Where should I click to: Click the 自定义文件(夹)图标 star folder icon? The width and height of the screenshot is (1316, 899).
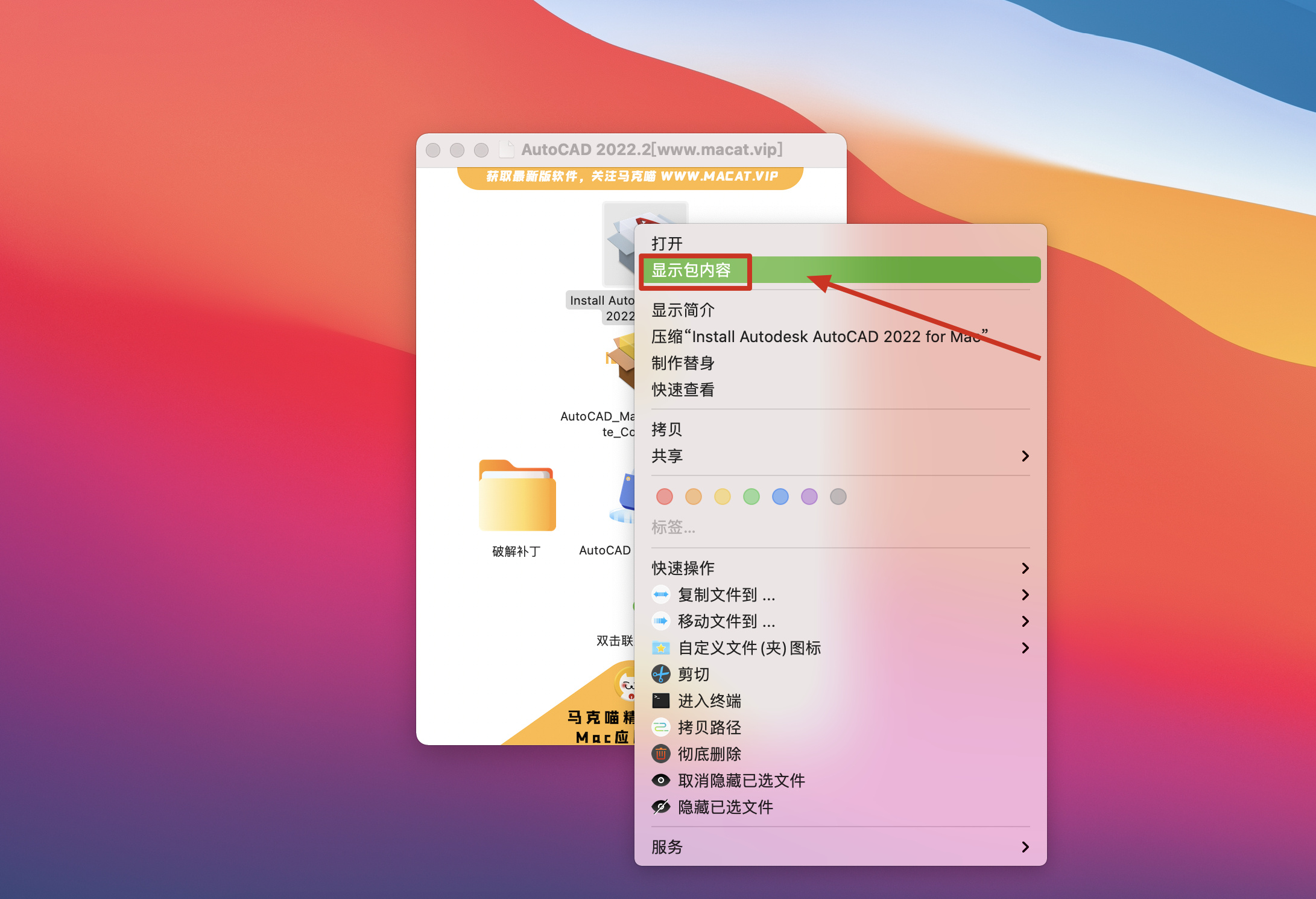tap(661, 647)
